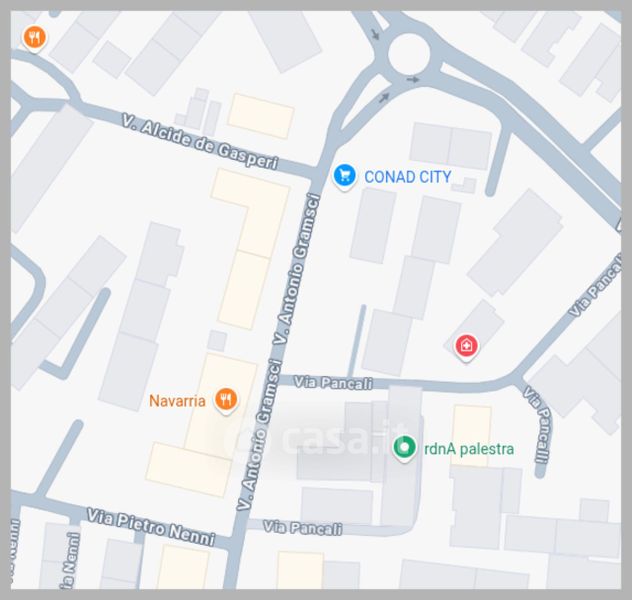Click the Via Pancali label left of red marker

(333, 383)
